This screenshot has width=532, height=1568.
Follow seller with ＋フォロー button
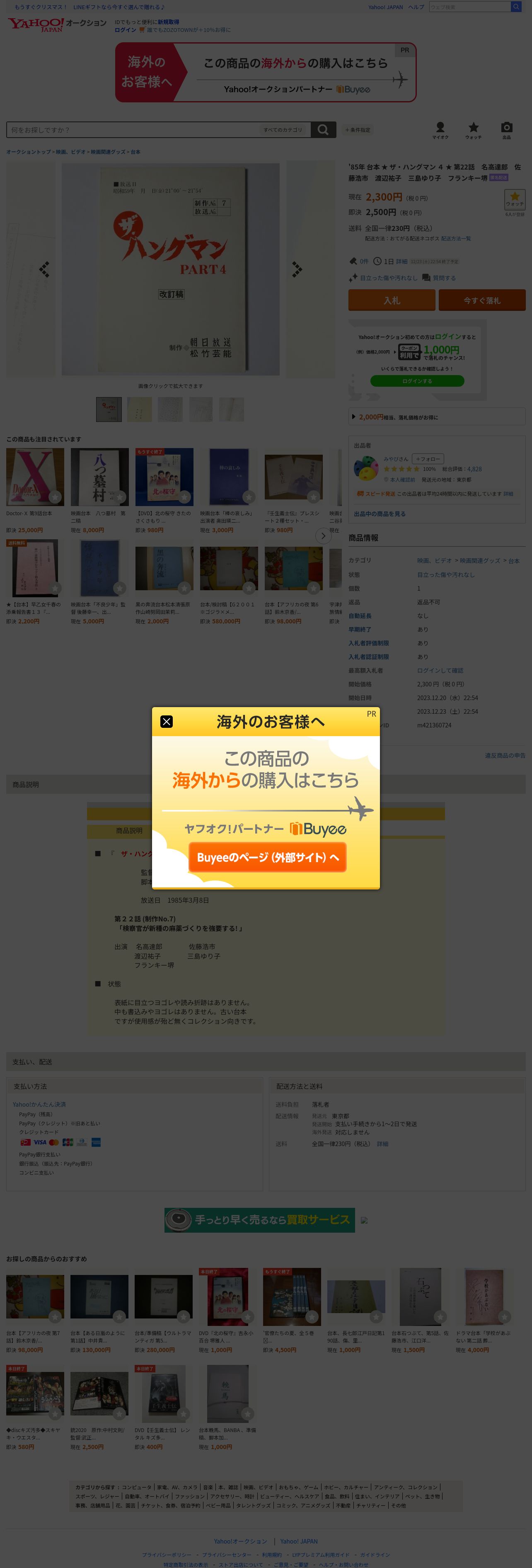(x=428, y=459)
